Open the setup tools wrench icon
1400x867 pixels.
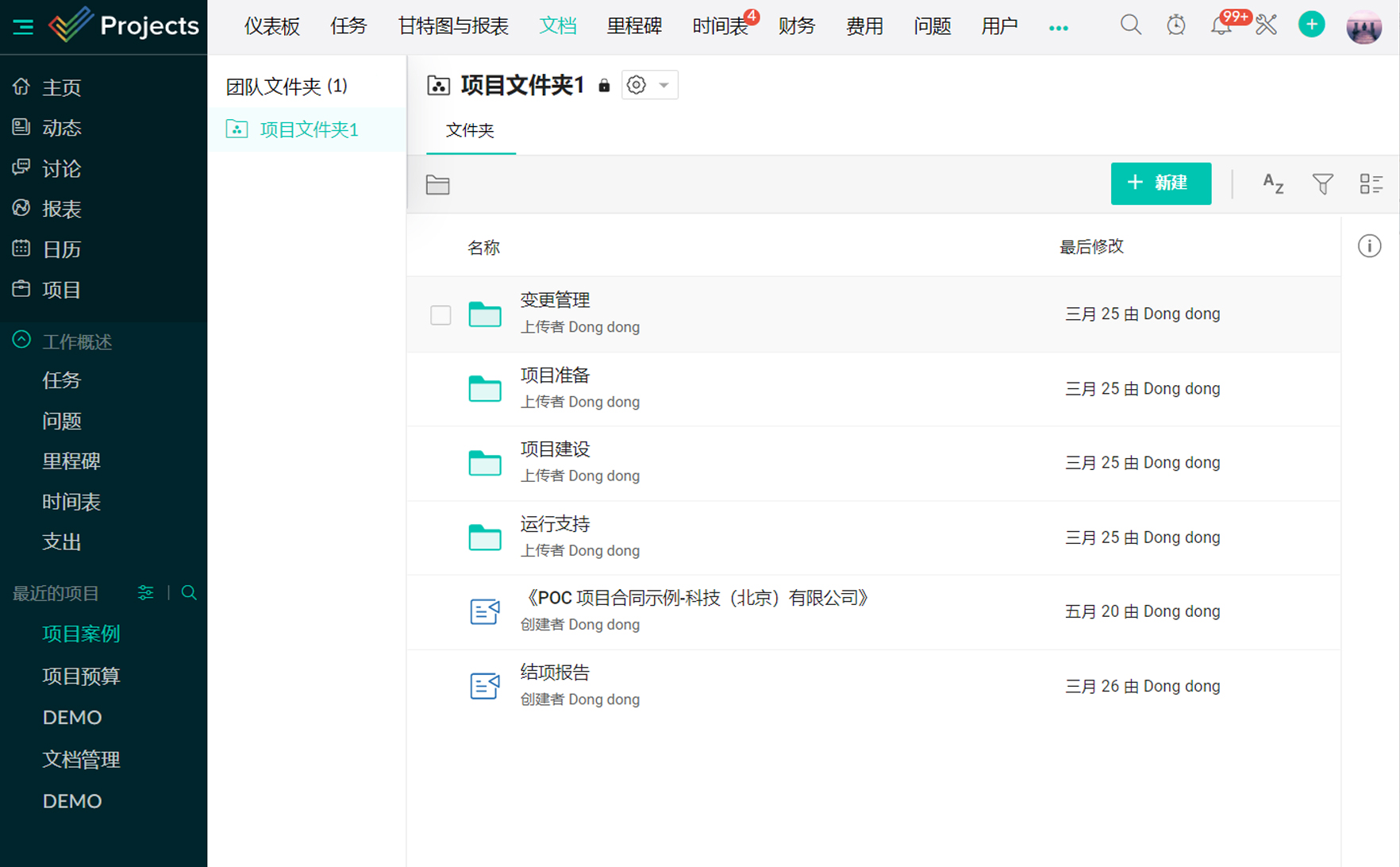tap(1267, 25)
